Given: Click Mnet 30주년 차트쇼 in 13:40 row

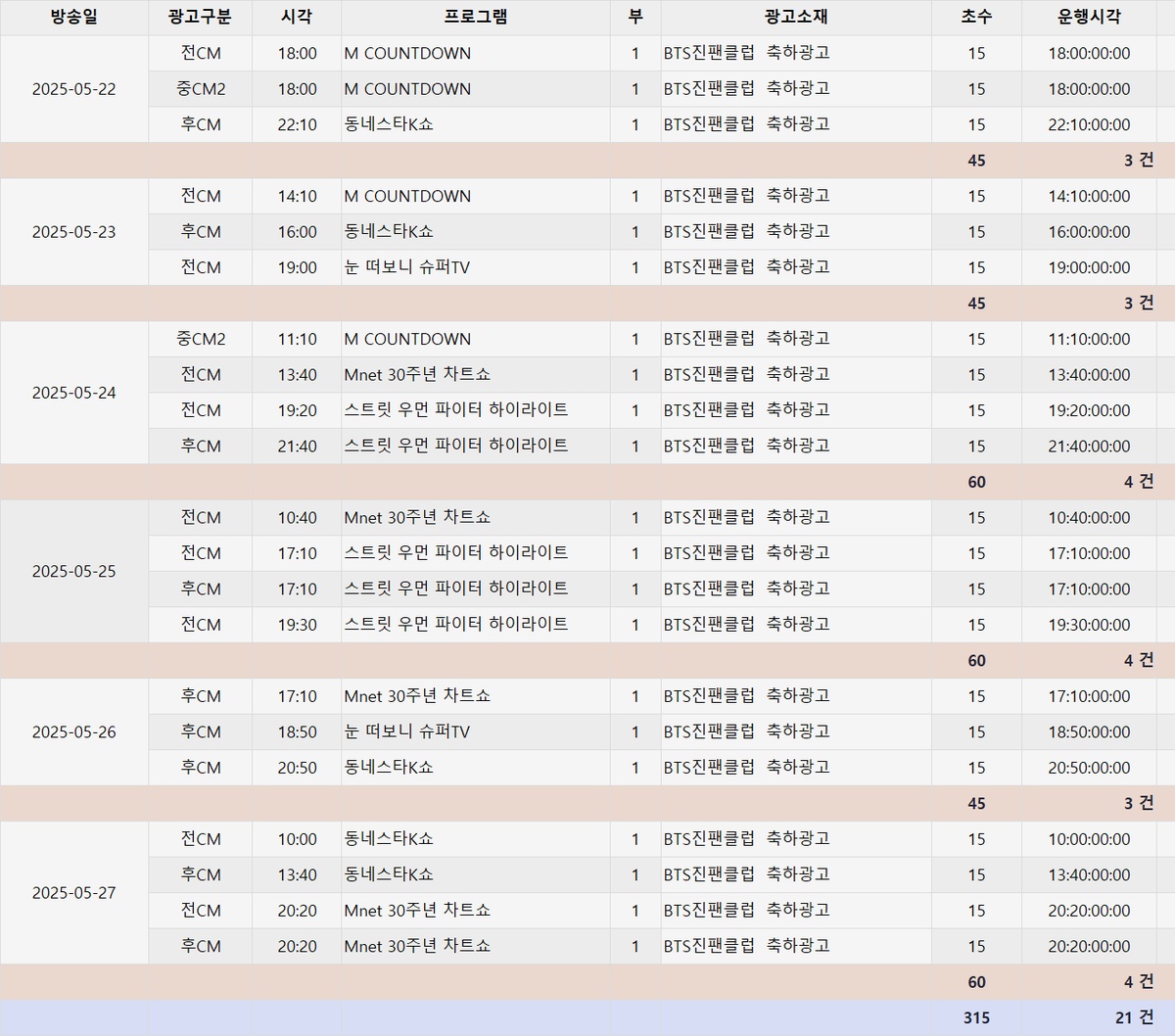Looking at the screenshot, I should coord(417,375).
